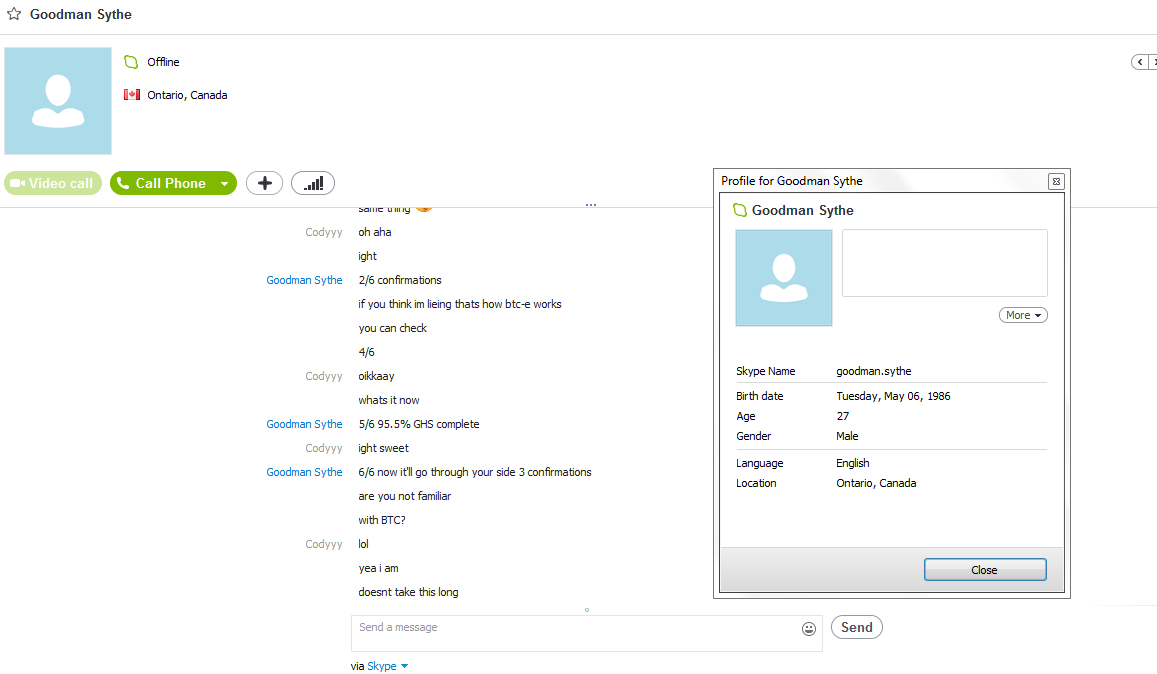The width and height of the screenshot is (1157, 674).
Task: Click the avatar picture in the profile dialog
Action: [x=784, y=278]
